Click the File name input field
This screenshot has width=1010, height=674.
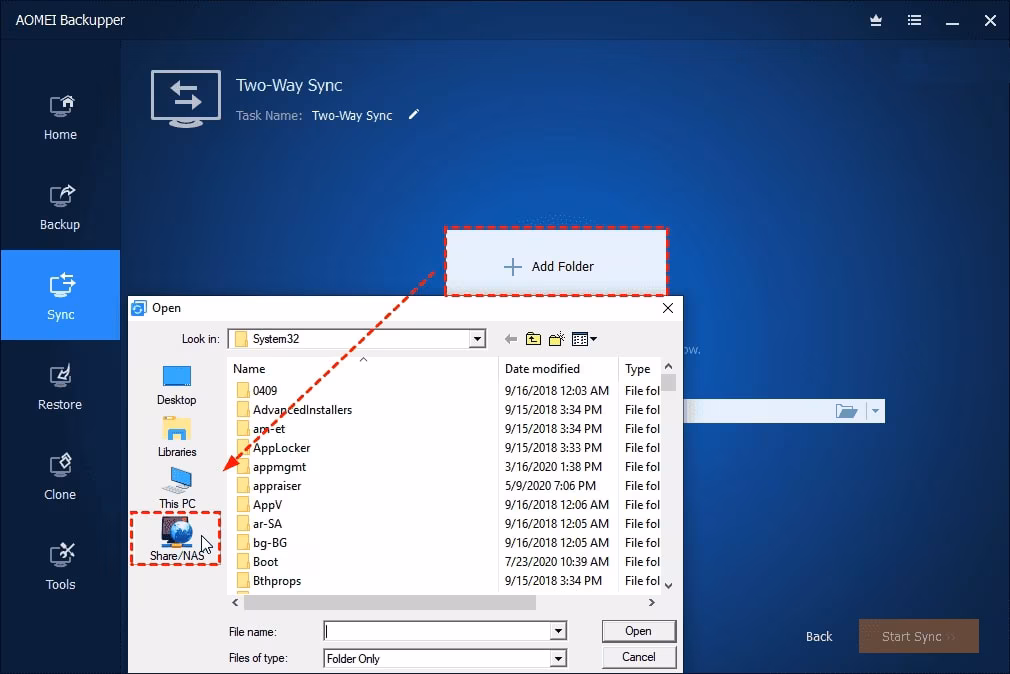(437, 631)
